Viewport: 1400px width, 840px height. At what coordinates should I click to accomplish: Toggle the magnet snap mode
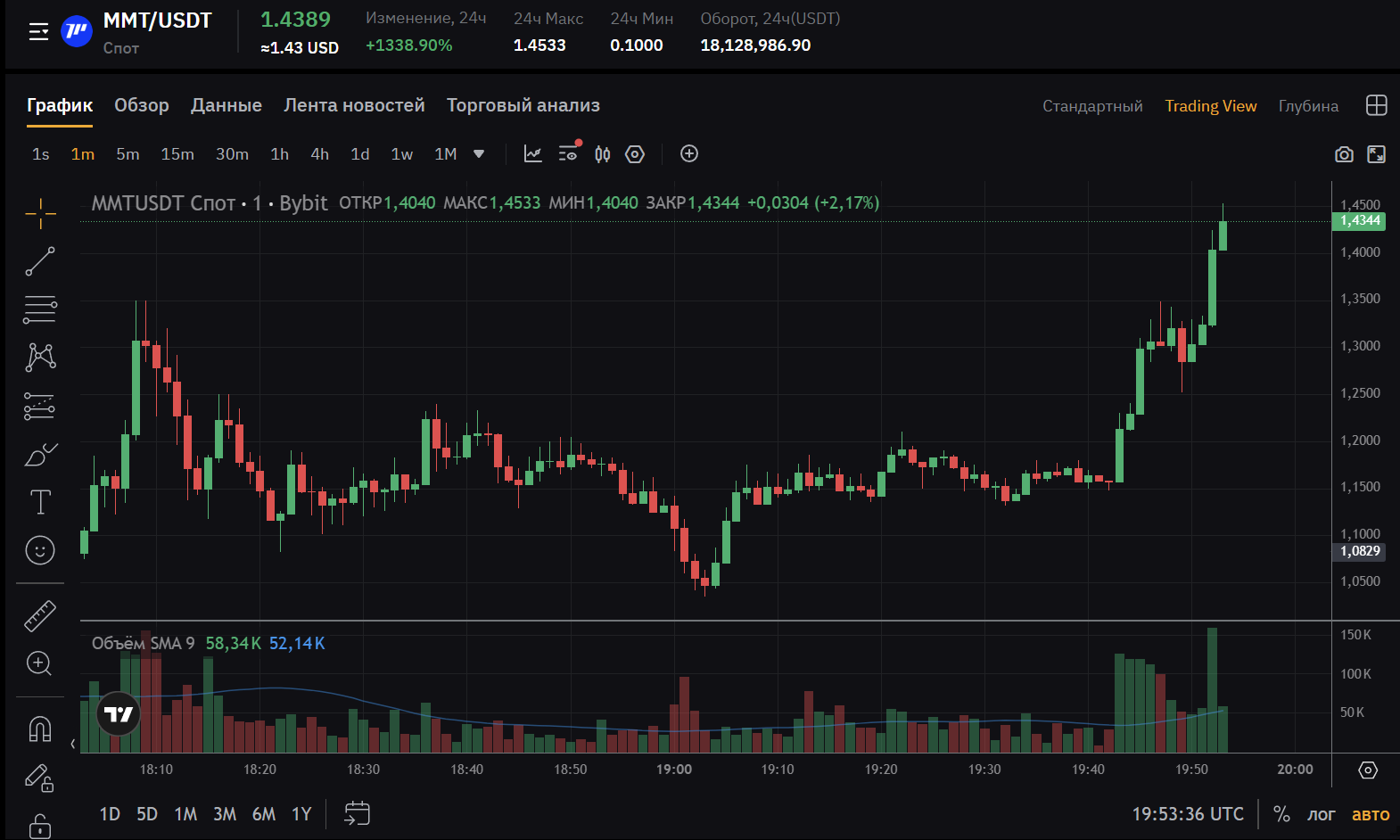pos(40,729)
